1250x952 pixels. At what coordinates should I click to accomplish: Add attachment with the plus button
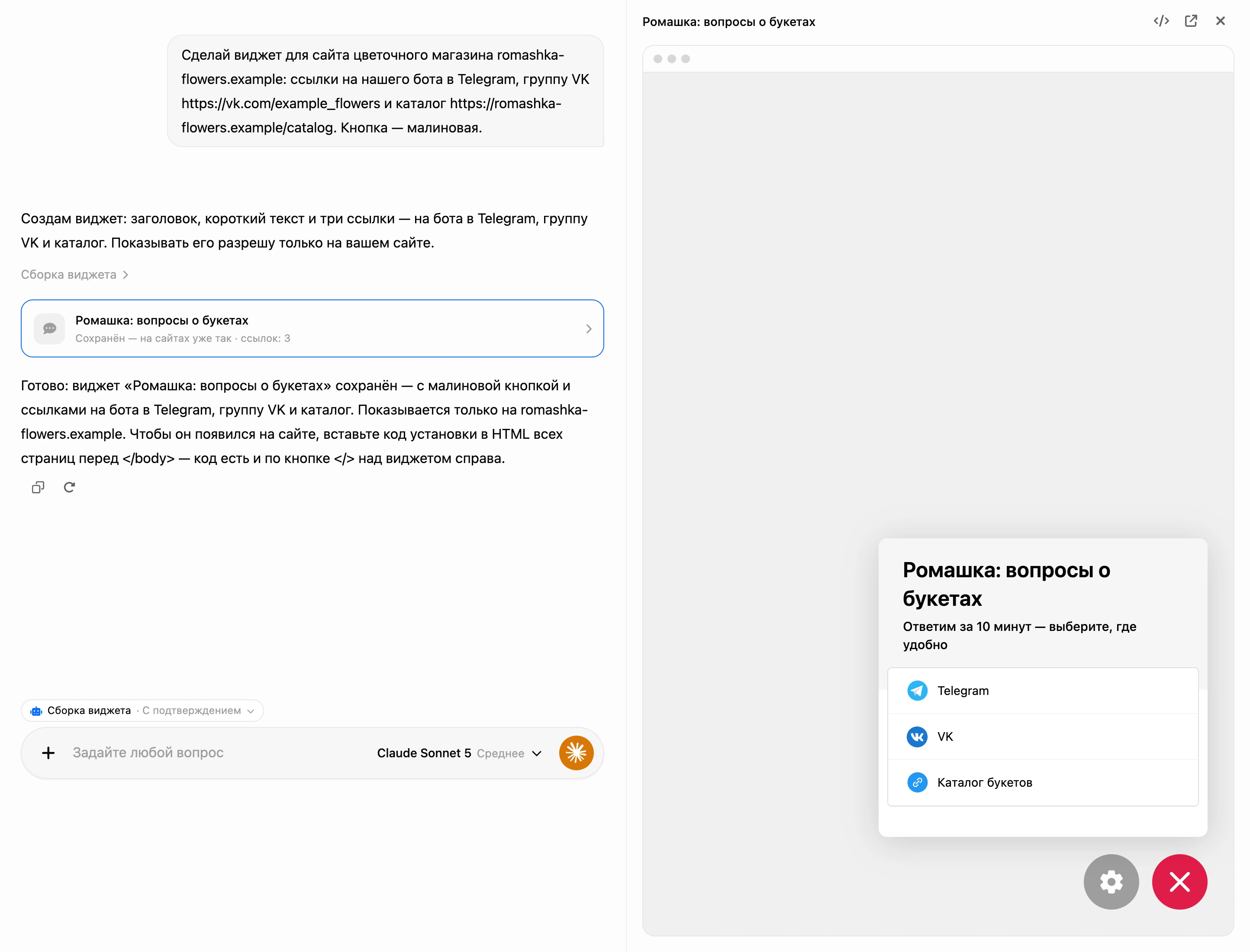click(x=48, y=753)
